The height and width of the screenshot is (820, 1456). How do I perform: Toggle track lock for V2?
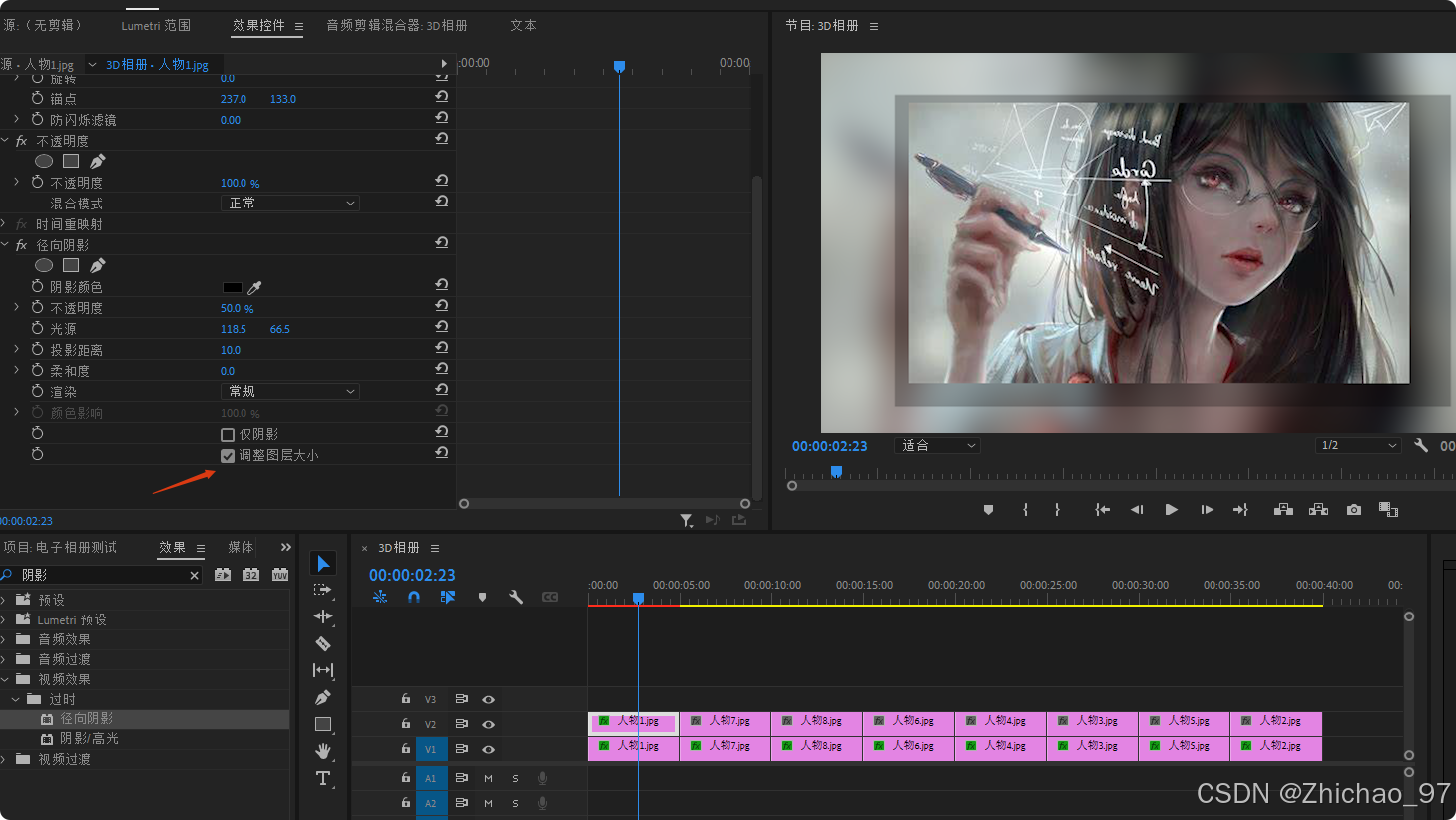point(406,724)
